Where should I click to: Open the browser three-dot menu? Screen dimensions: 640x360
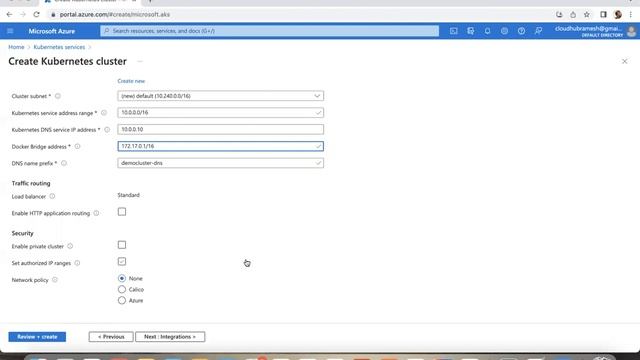(631, 14)
